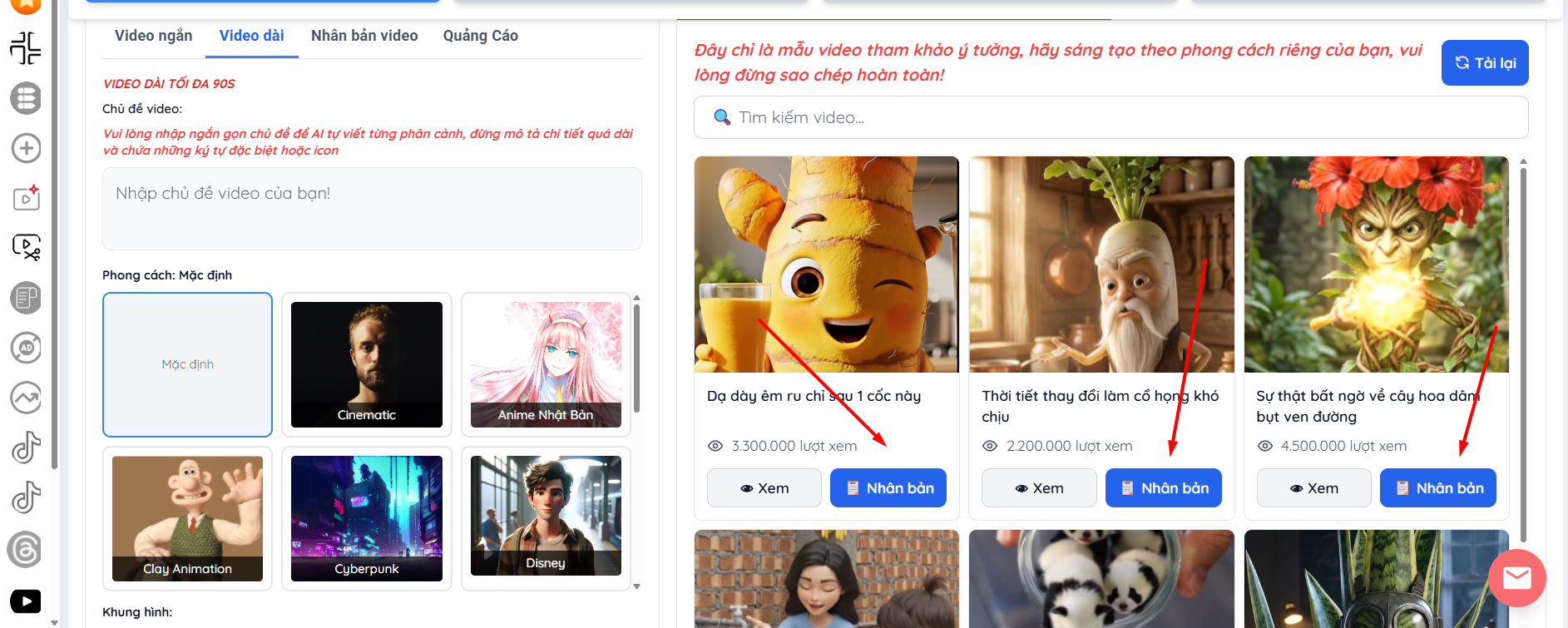Open the Nhân bản video tab
The image size is (1568, 628).
pos(364,36)
